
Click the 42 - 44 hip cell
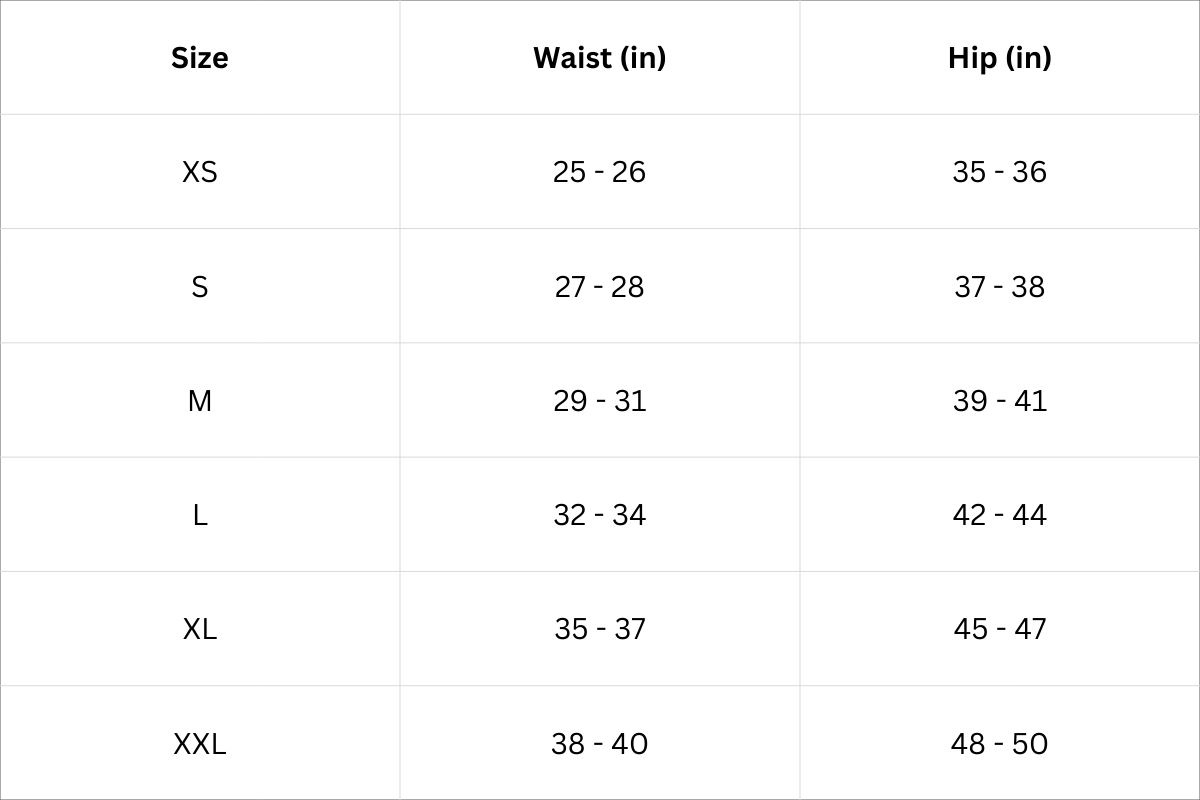(999, 515)
